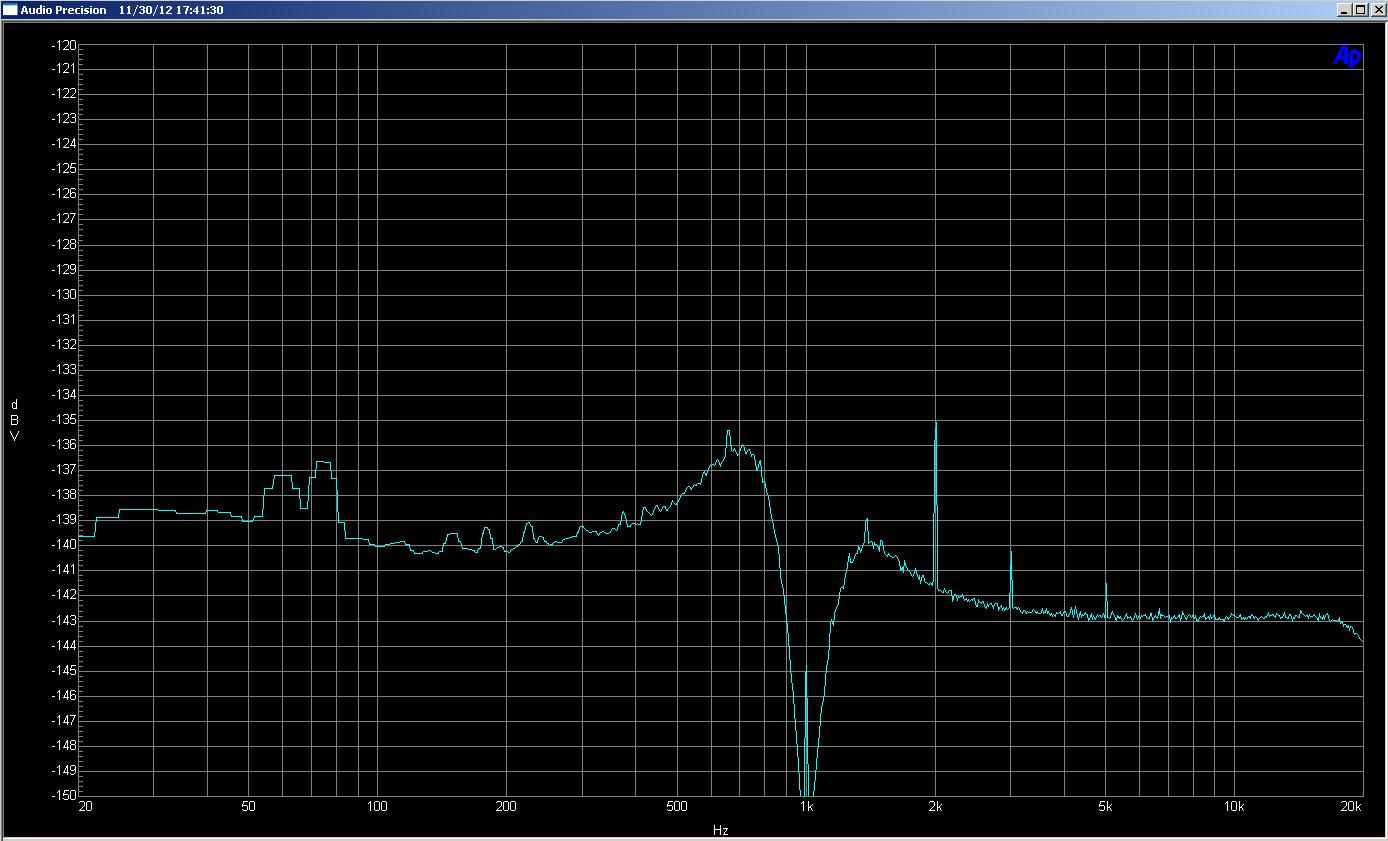Viewport: 1388px width, 841px height.
Task: Click the dBV vertical axis unit label
Action: (x=14, y=420)
